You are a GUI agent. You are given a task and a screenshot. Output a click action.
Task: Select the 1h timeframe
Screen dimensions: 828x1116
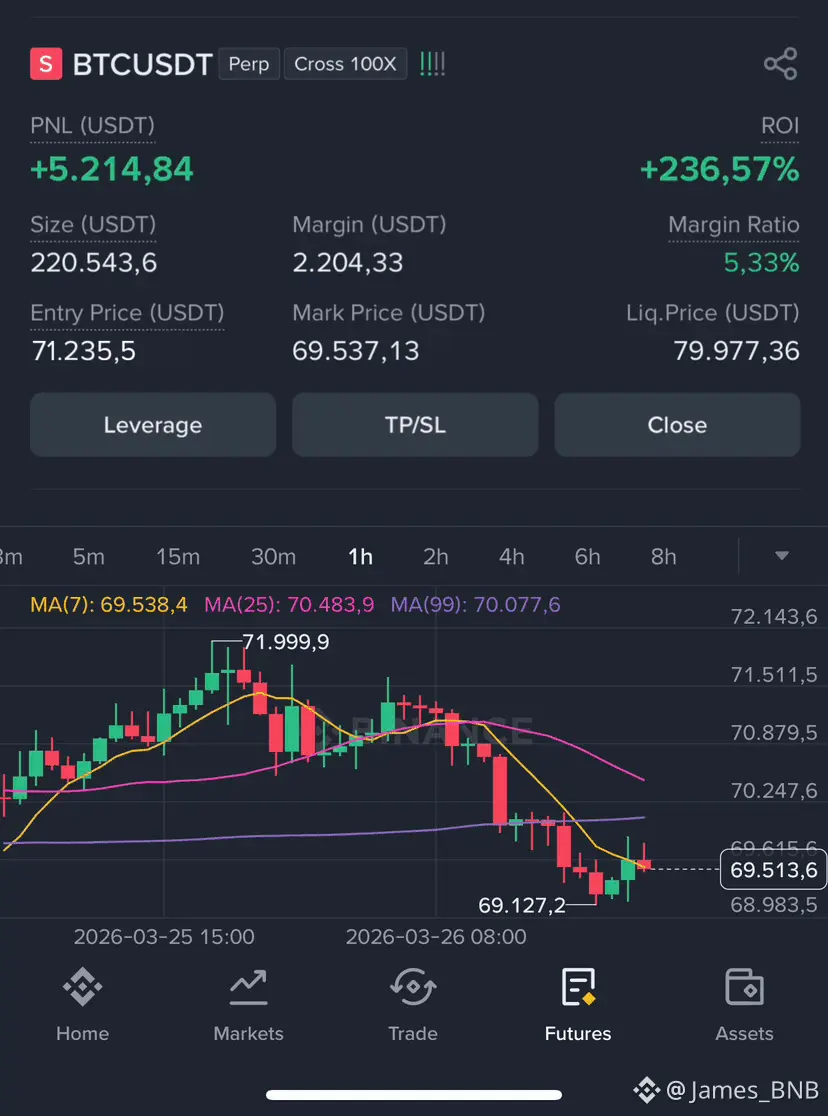(x=360, y=557)
